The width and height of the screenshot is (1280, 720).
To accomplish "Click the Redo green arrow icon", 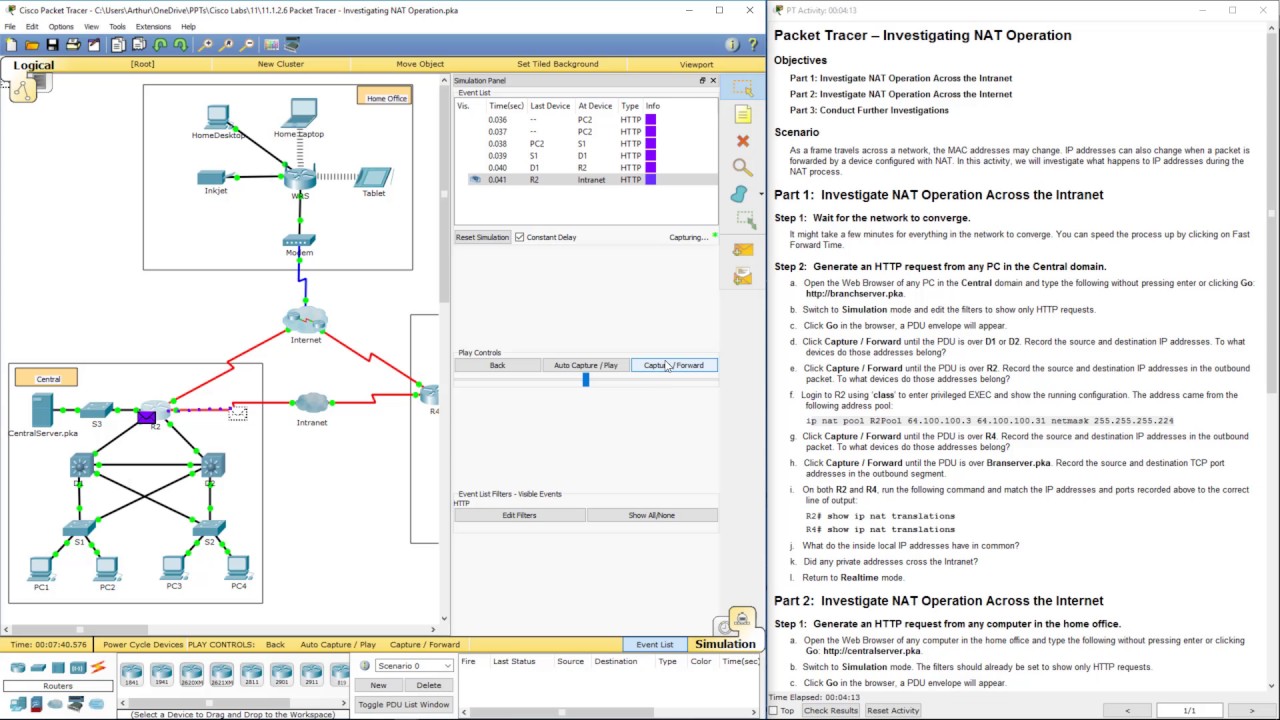I will coord(180,45).
